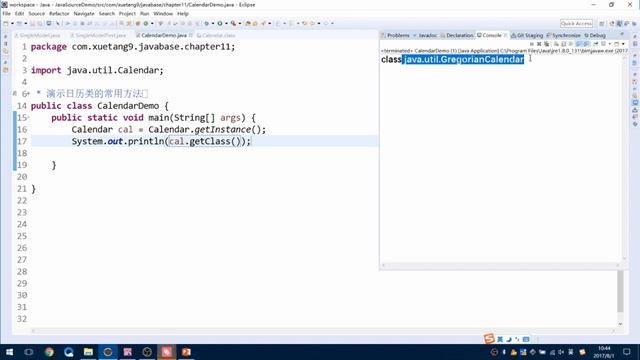Open the Navigate menu
The height and width of the screenshot is (360, 640).
click(x=84, y=13)
